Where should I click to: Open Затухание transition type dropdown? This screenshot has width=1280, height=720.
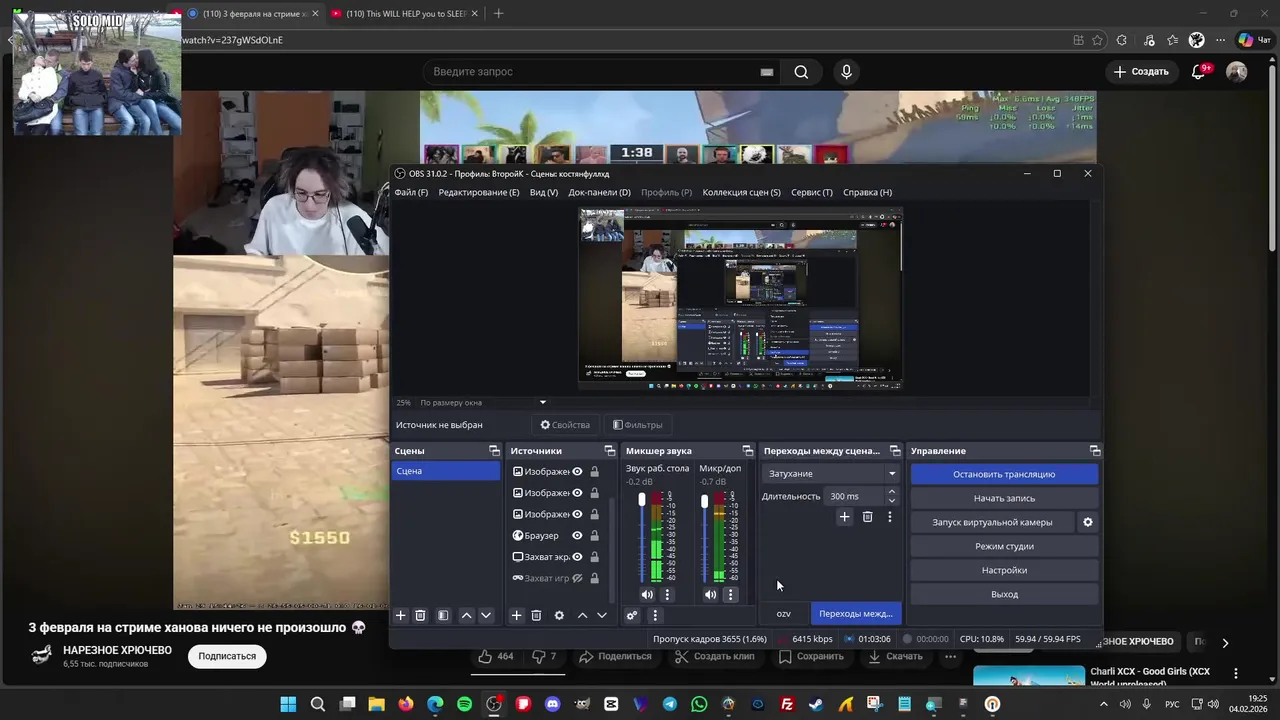(x=831, y=473)
